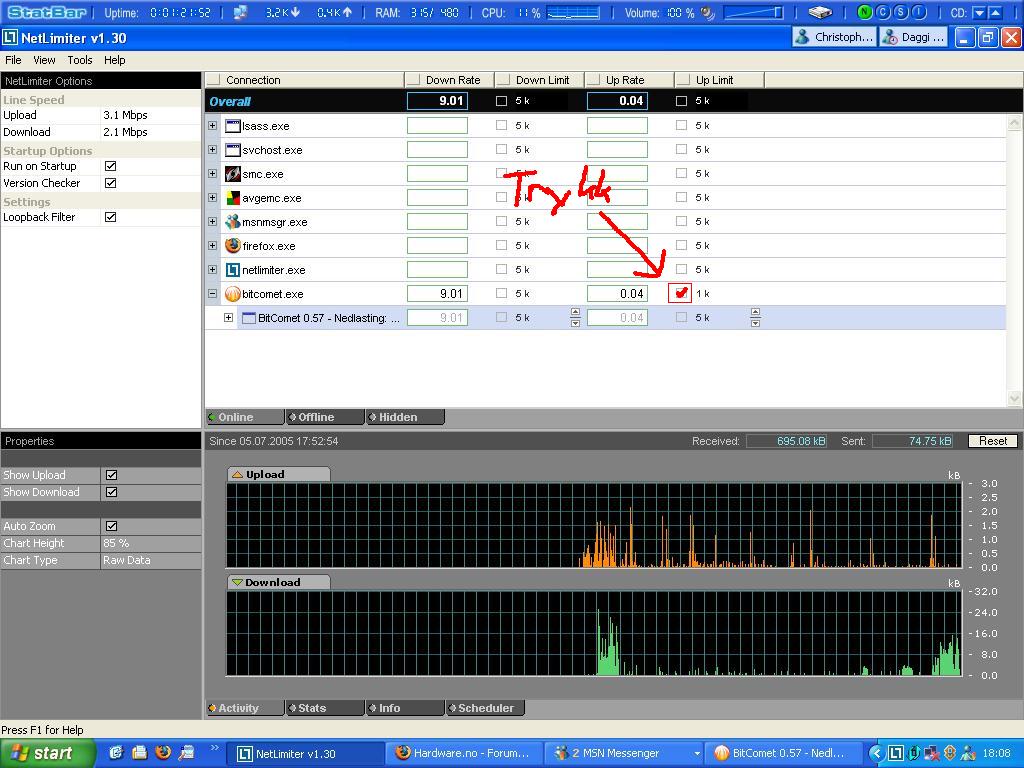The width and height of the screenshot is (1024, 768).
Task: Click the lsass.exe process icon
Action: 232,126
